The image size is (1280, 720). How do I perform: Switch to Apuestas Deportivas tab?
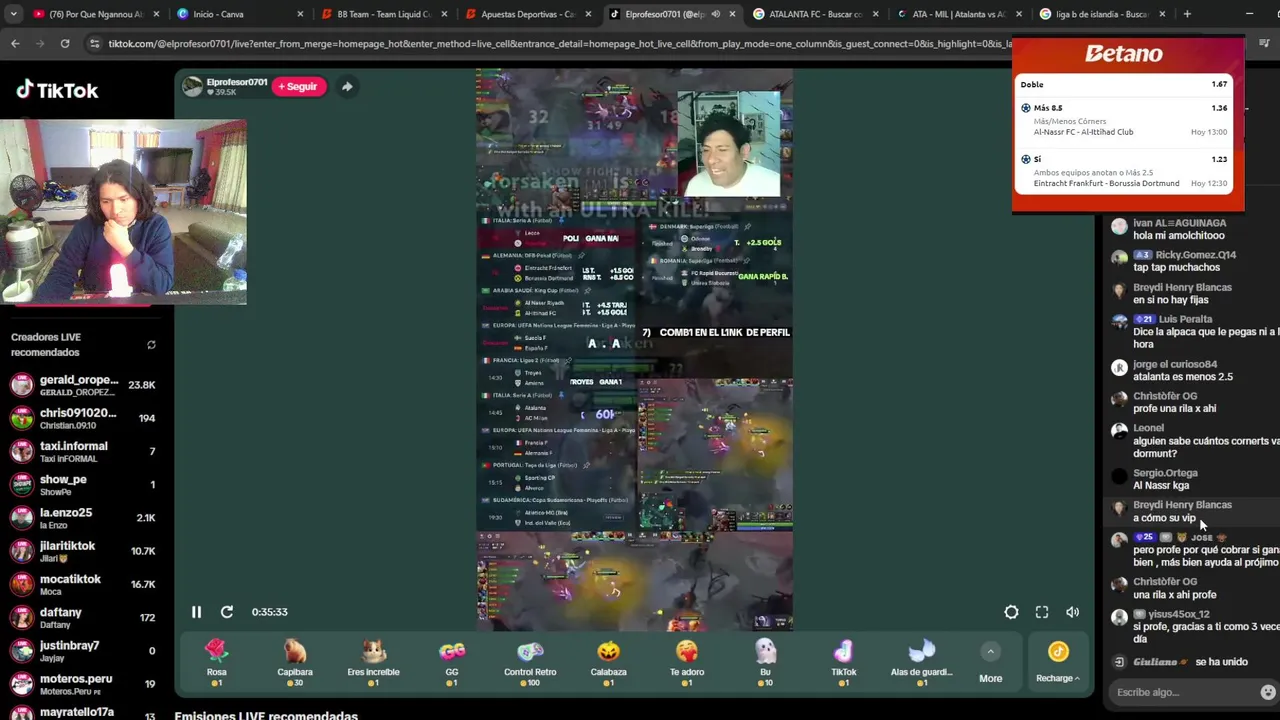pos(526,14)
